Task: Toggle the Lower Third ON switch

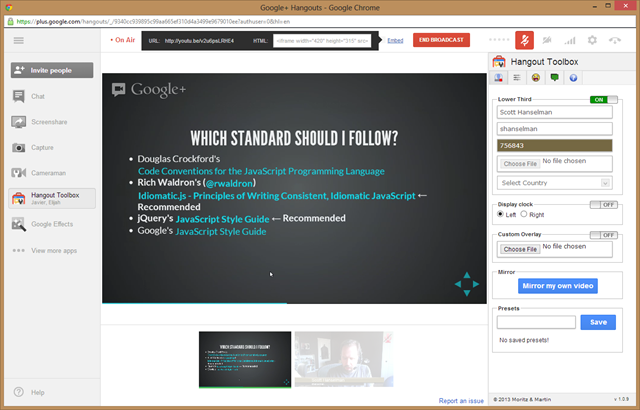Action: pyautogui.click(x=604, y=100)
